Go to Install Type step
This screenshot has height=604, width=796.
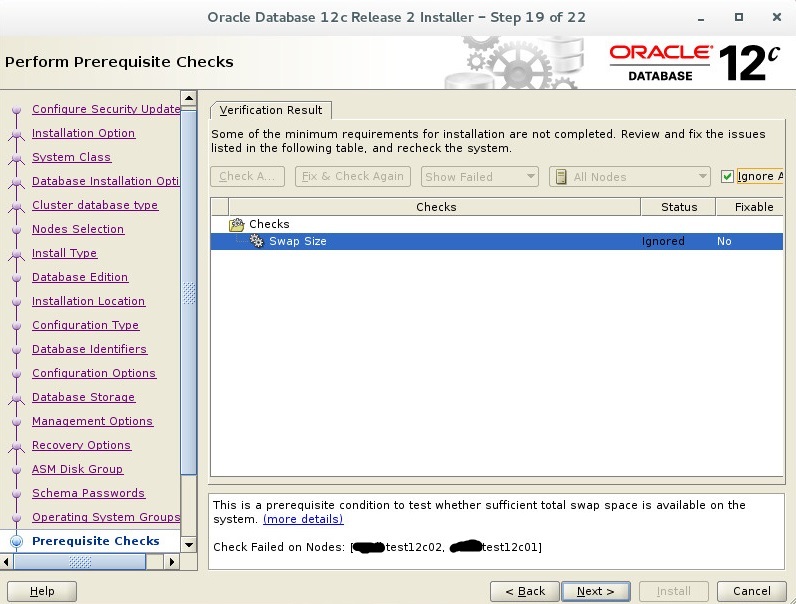pos(64,253)
